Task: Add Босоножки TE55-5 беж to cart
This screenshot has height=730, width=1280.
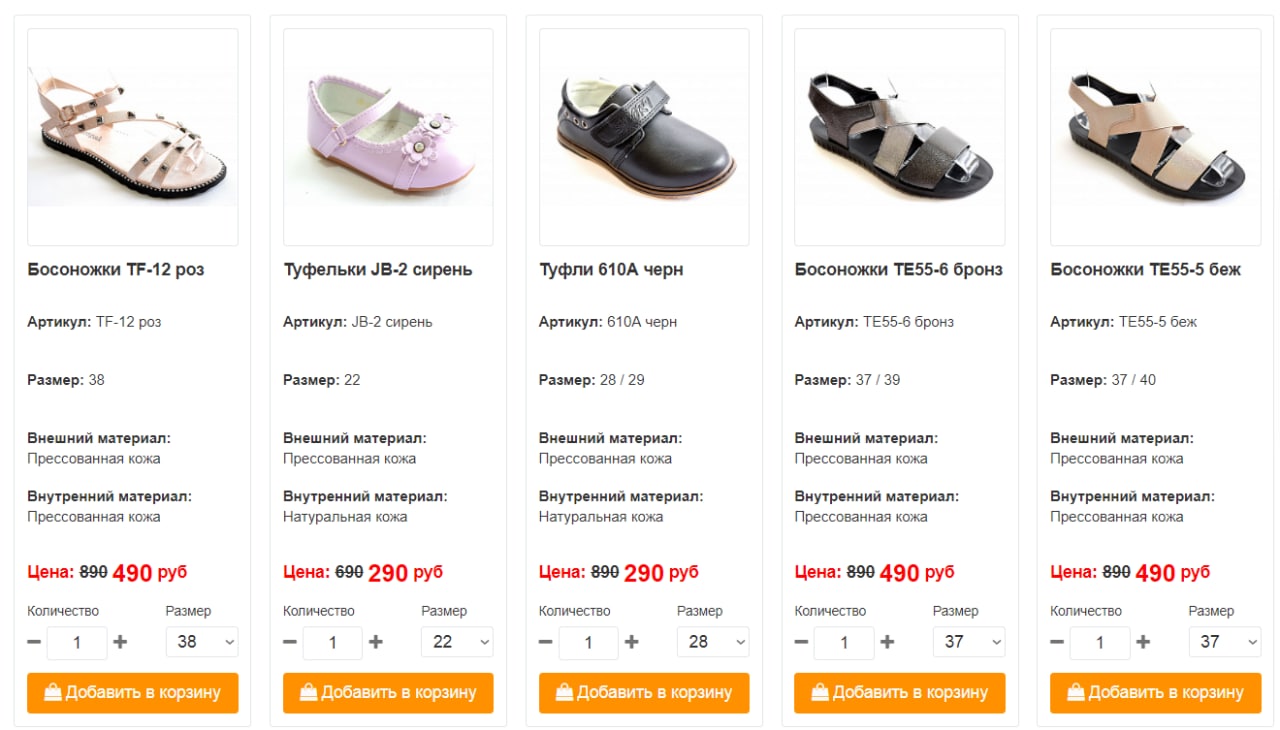Action: [1156, 693]
